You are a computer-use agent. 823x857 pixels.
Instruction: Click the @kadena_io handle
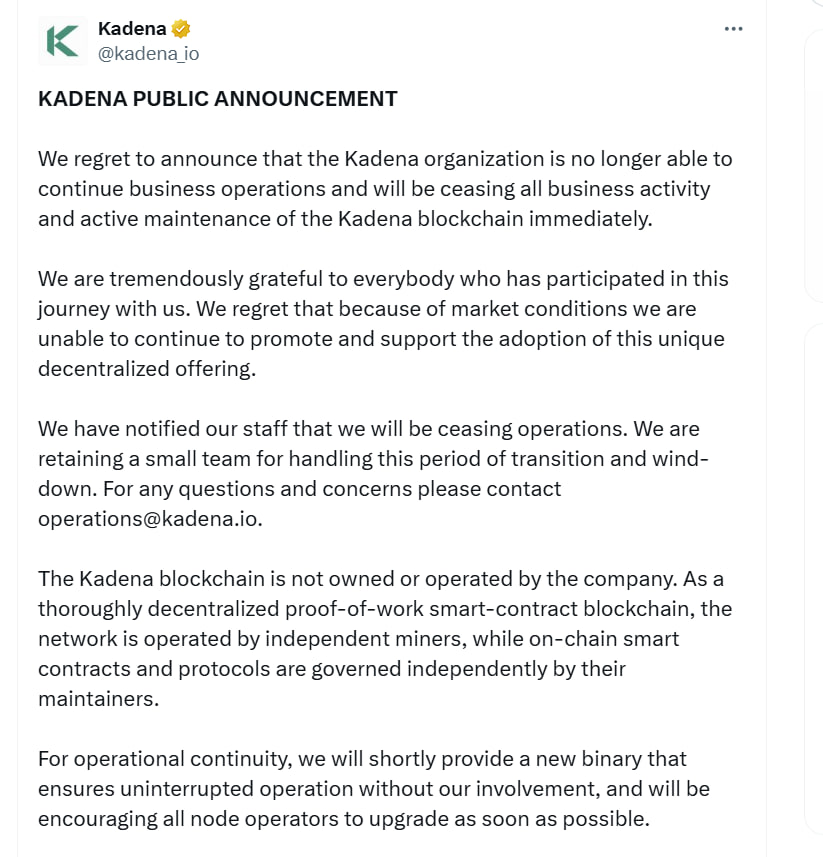(148, 54)
